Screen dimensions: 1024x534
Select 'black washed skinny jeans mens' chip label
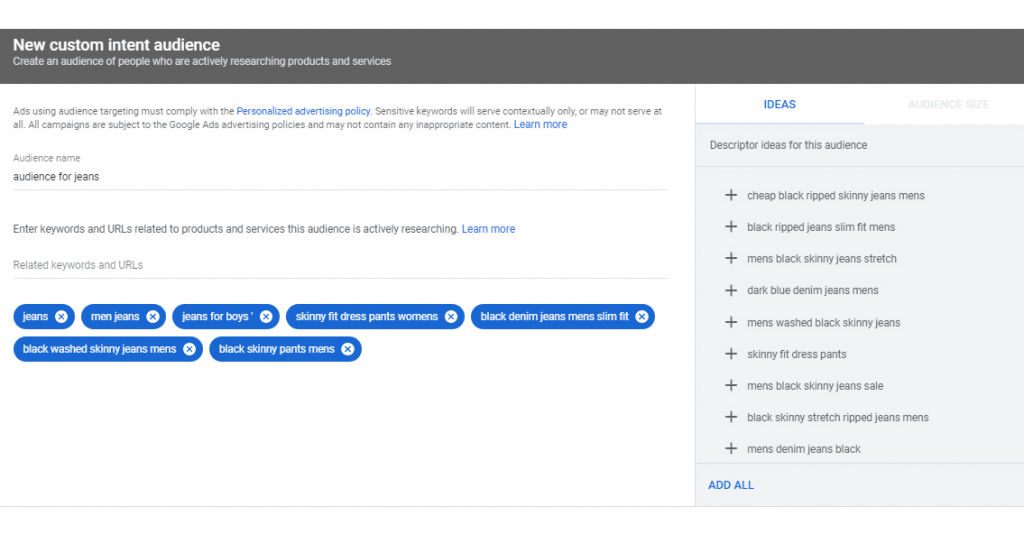pos(99,349)
